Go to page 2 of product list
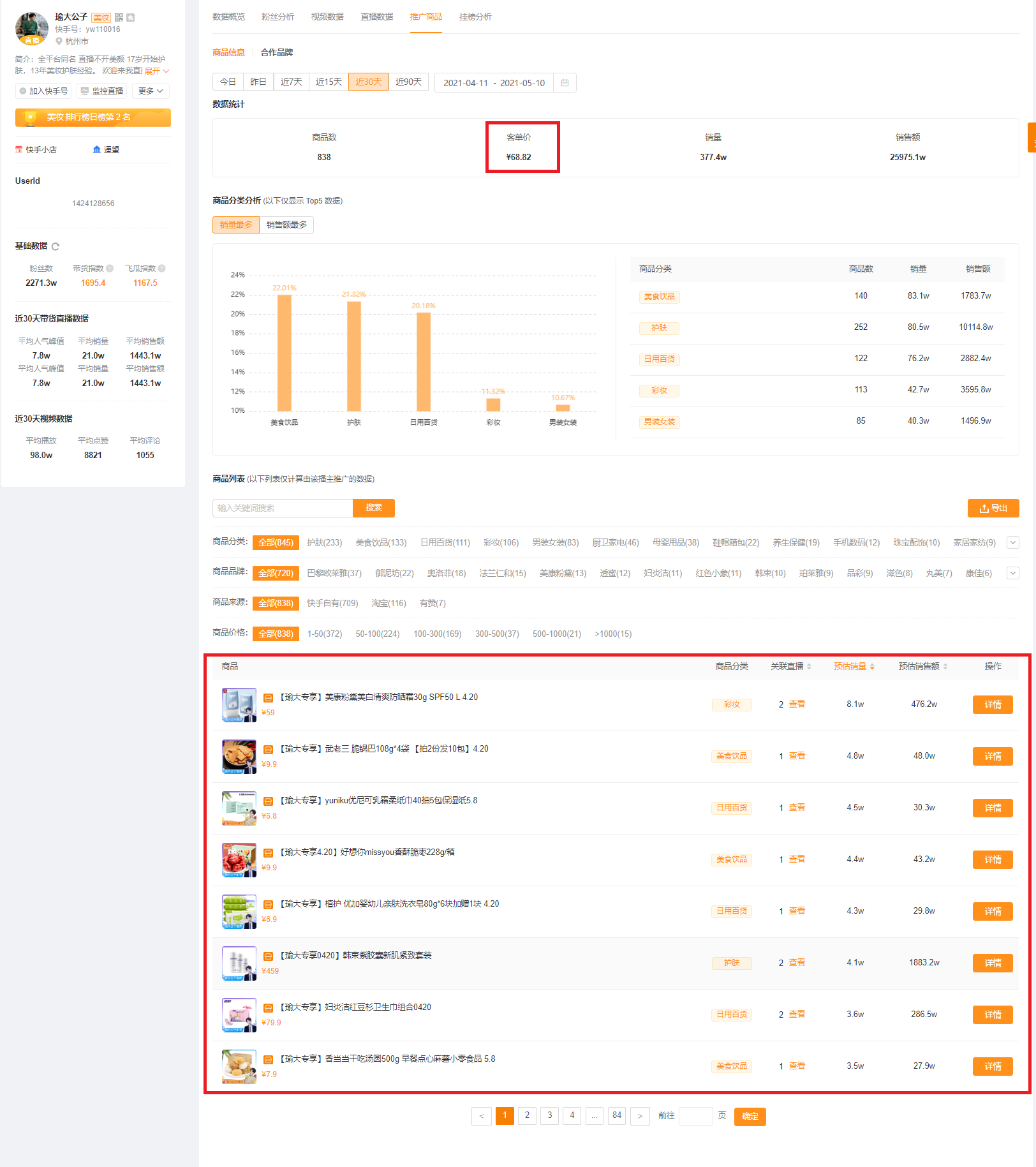 (x=527, y=1115)
